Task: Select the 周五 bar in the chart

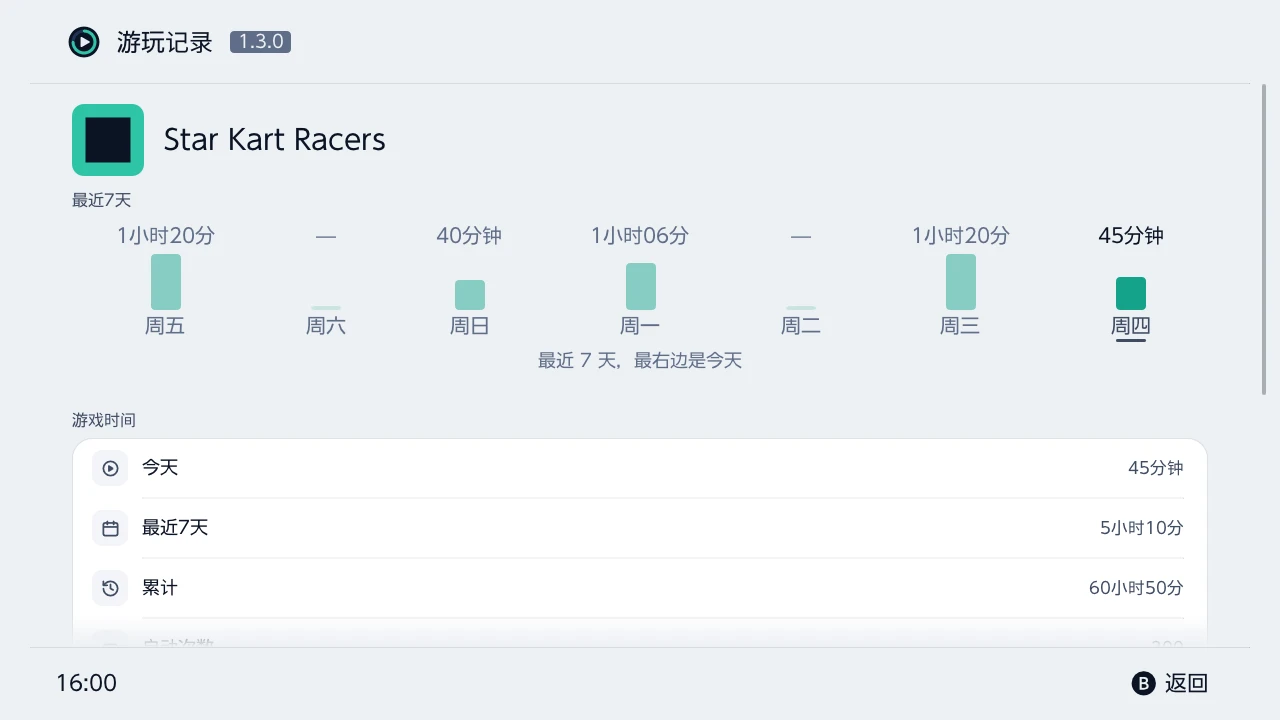Action: (x=166, y=282)
